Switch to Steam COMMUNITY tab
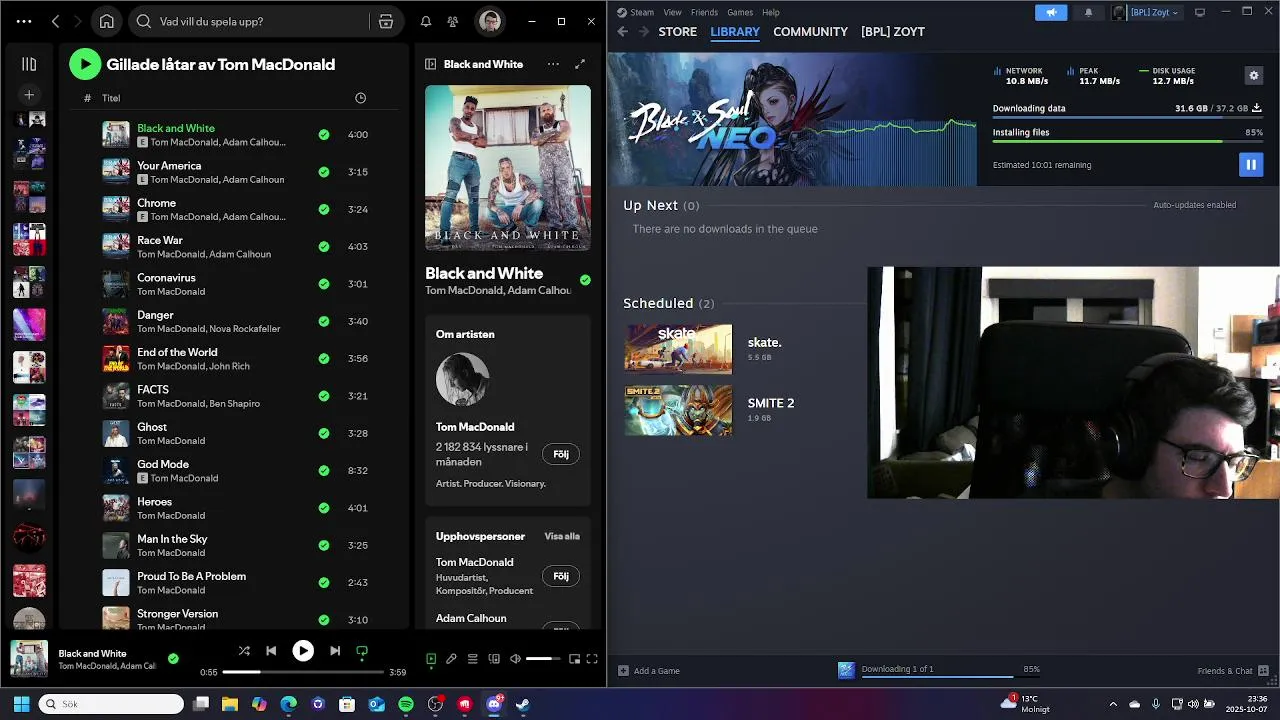 coord(810,32)
